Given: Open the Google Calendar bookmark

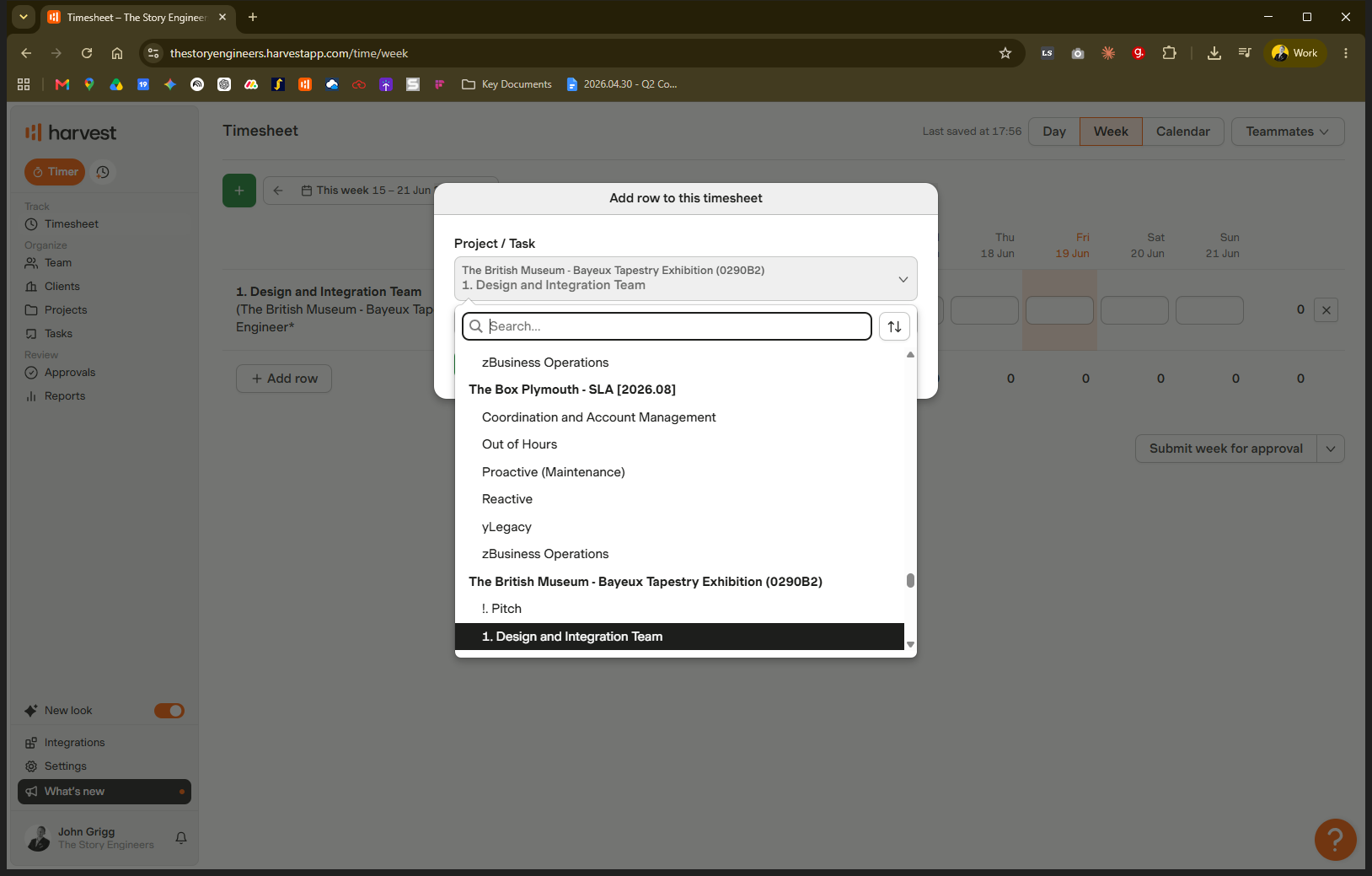Looking at the screenshot, I should click(143, 84).
